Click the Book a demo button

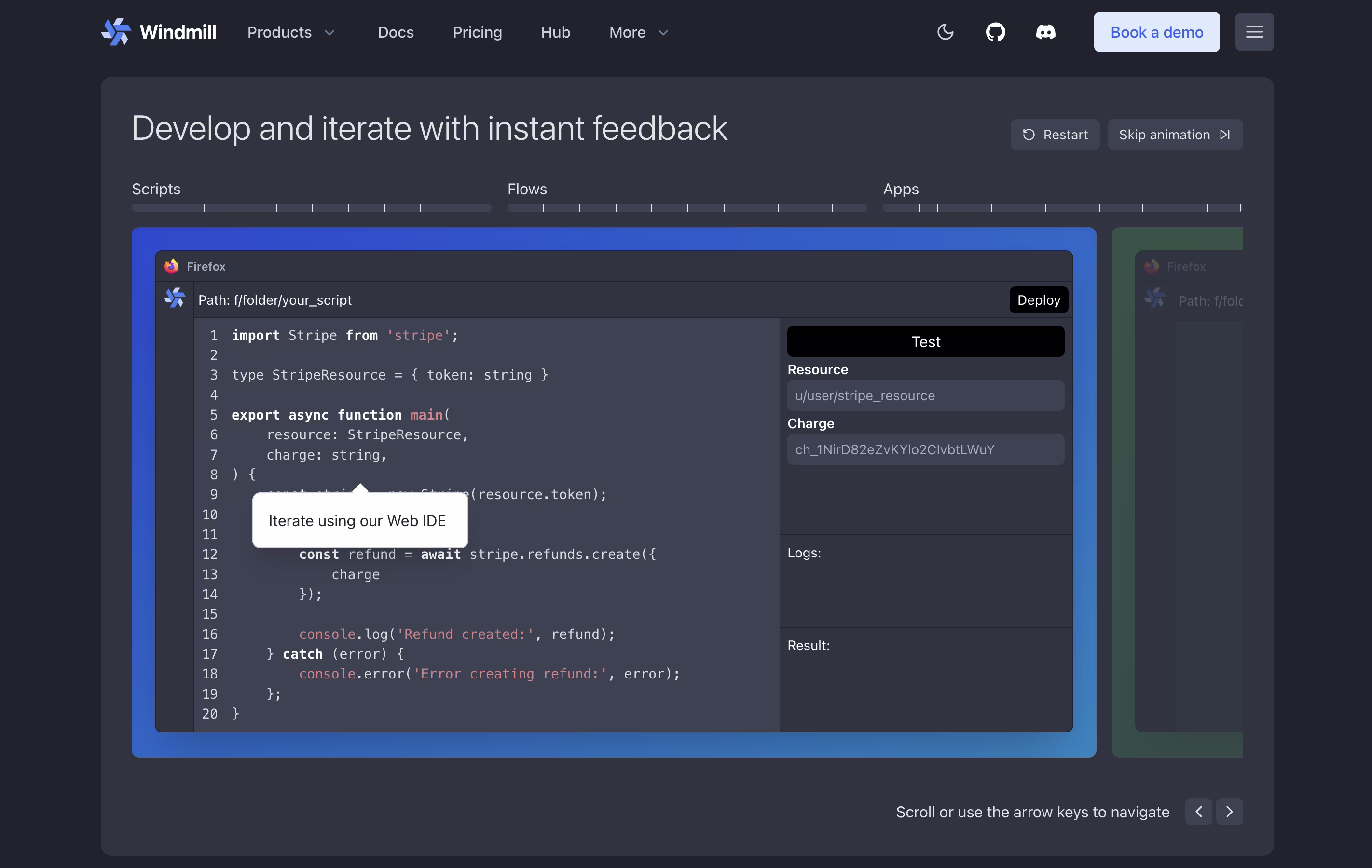[1156, 32]
